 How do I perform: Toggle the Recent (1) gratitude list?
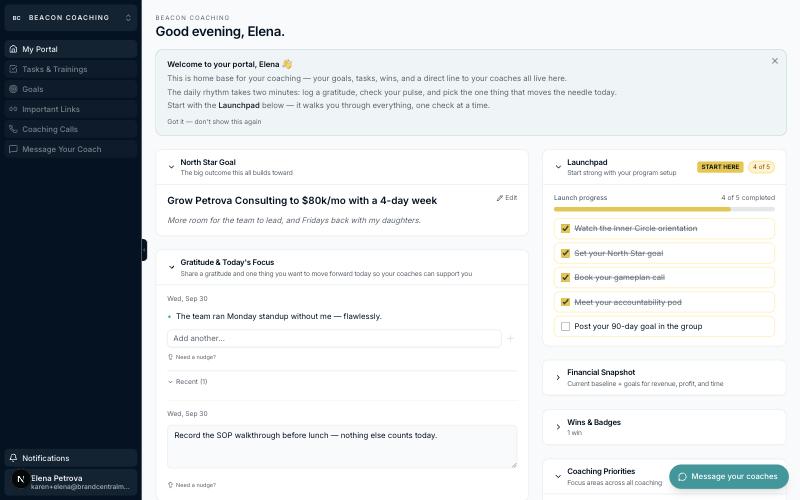click(187, 382)
